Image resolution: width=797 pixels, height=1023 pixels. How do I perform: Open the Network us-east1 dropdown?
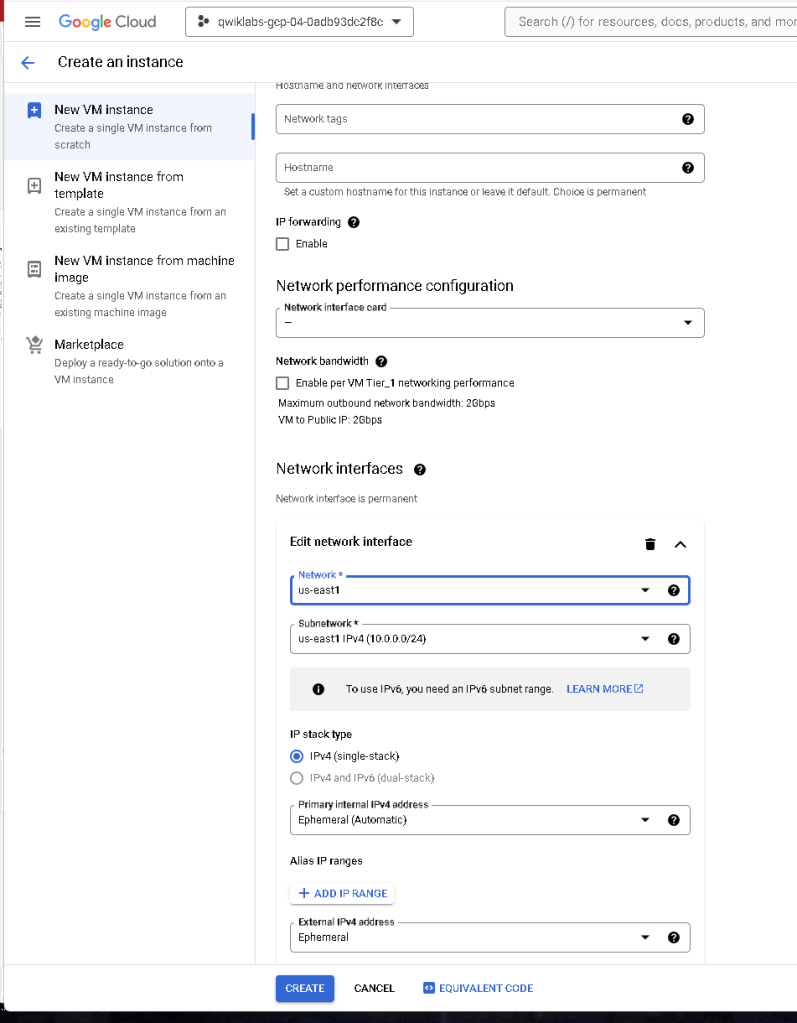[490, 590]
